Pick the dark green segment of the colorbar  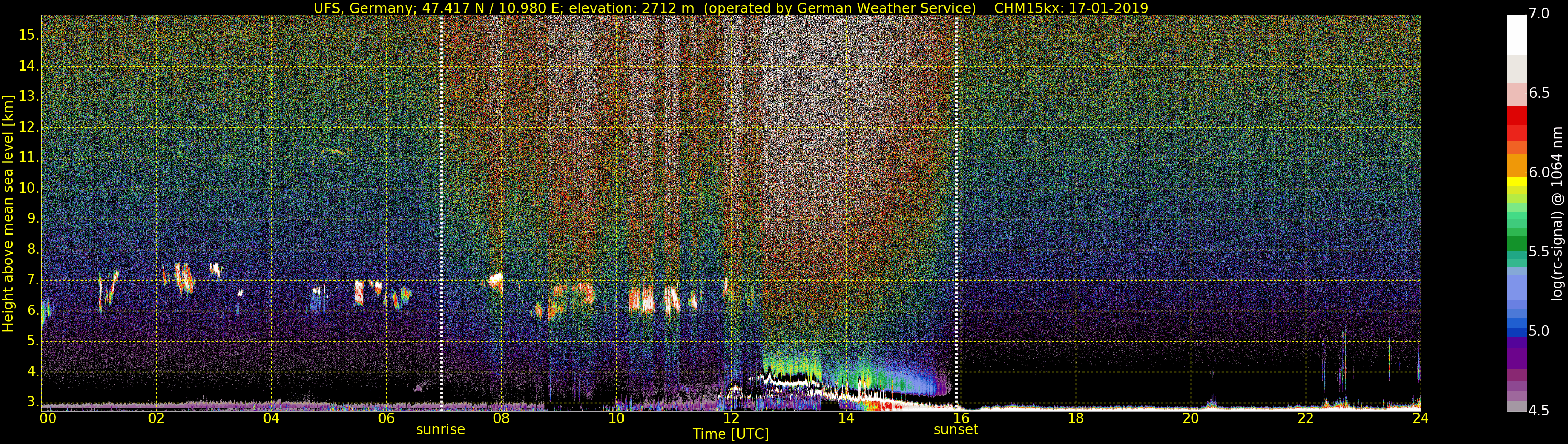[1516, 243]
